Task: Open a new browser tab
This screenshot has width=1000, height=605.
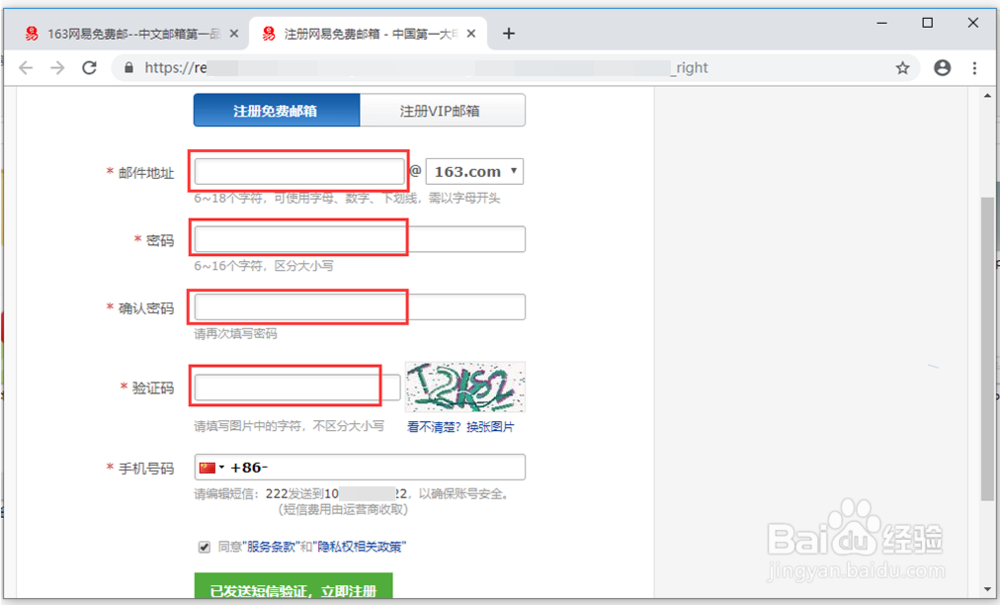Action: coord(508,34)
